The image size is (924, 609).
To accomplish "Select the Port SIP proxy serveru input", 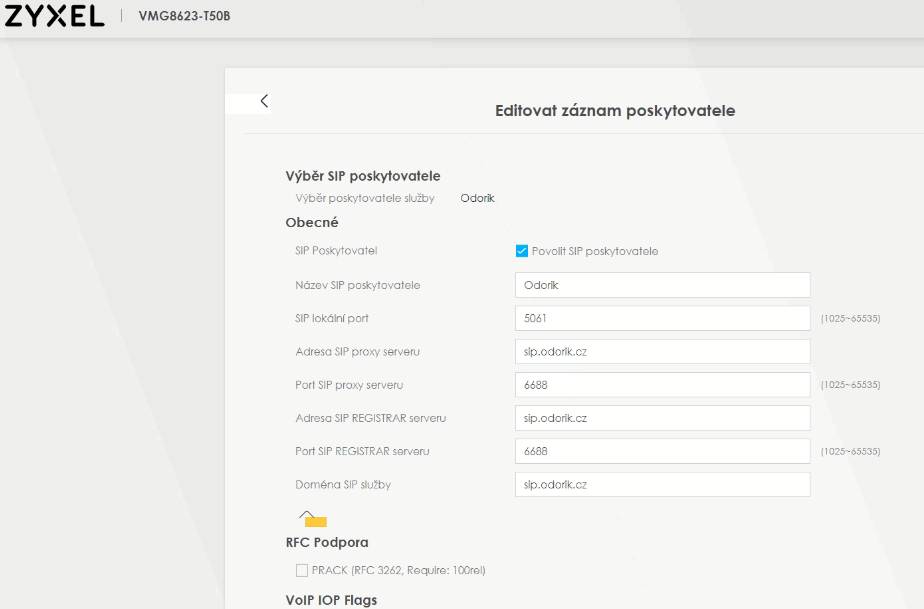I will [x=662, y=385].
